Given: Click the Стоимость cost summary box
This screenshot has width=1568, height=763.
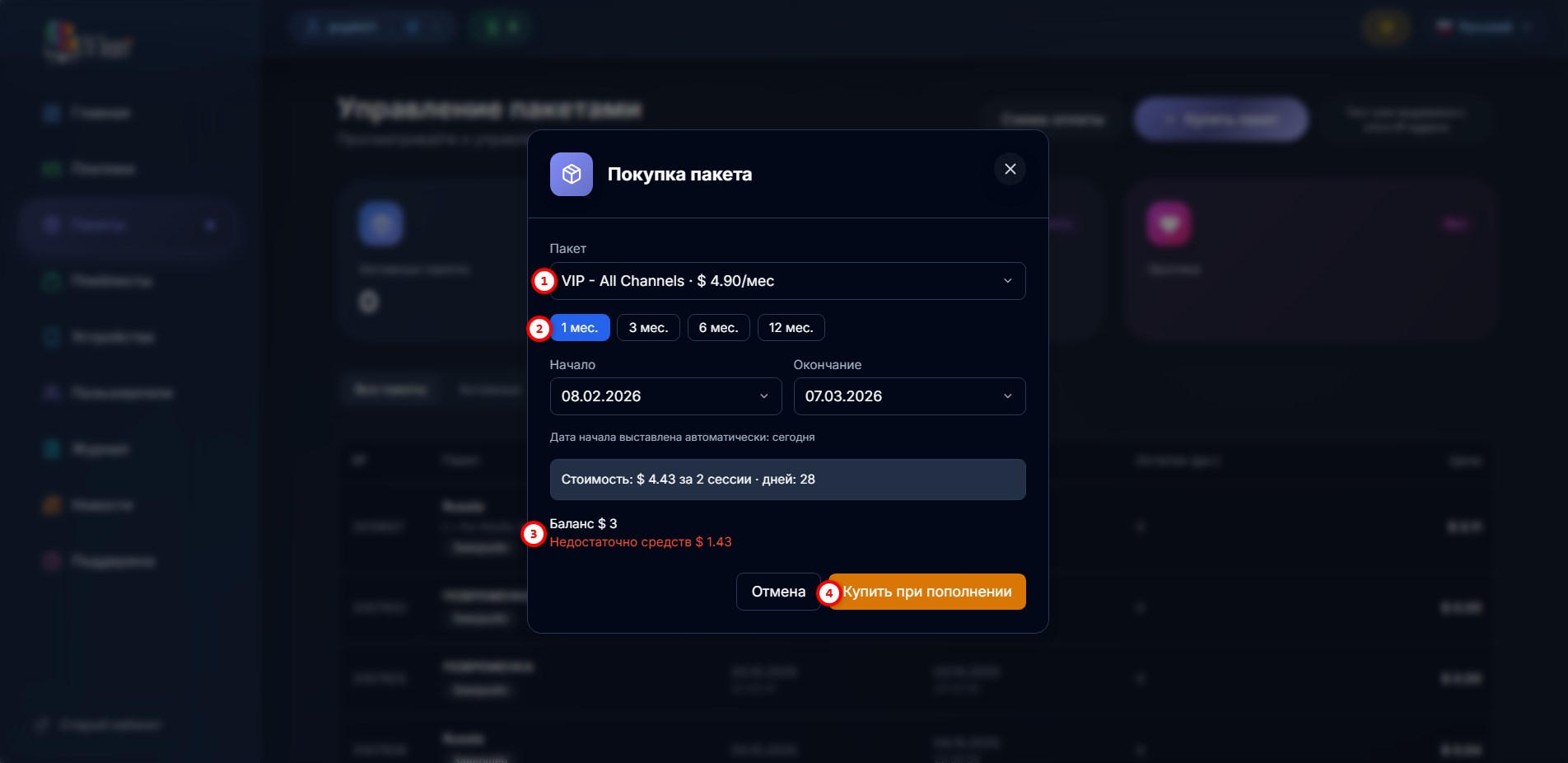Looking at the screenshot, I should click(x=786, y=480).
